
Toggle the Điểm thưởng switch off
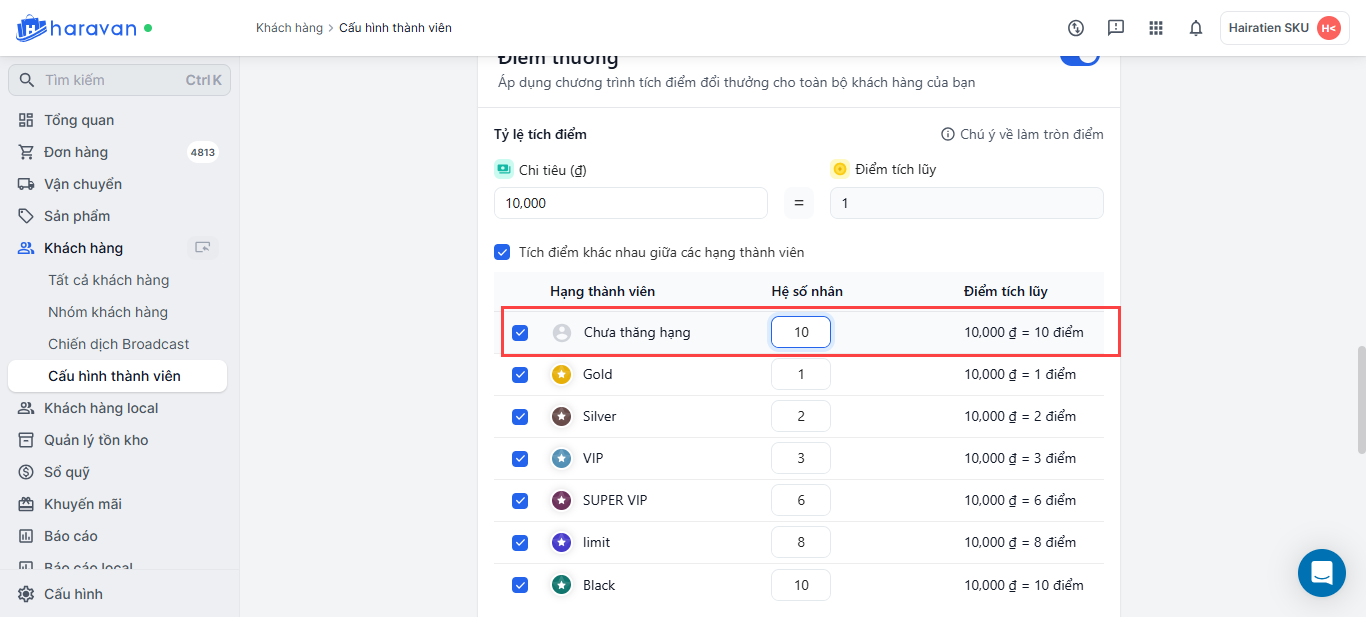1079,57
